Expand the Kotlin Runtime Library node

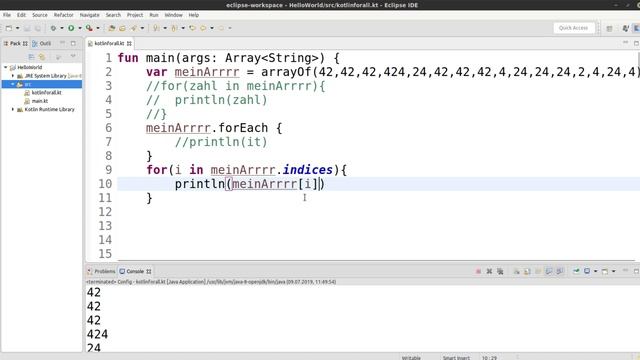click(13, 109)
